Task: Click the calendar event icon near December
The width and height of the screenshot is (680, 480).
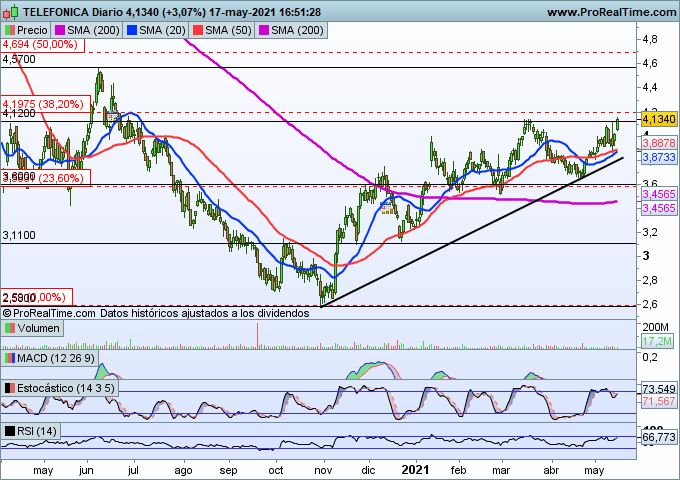Action: [387, 208]
